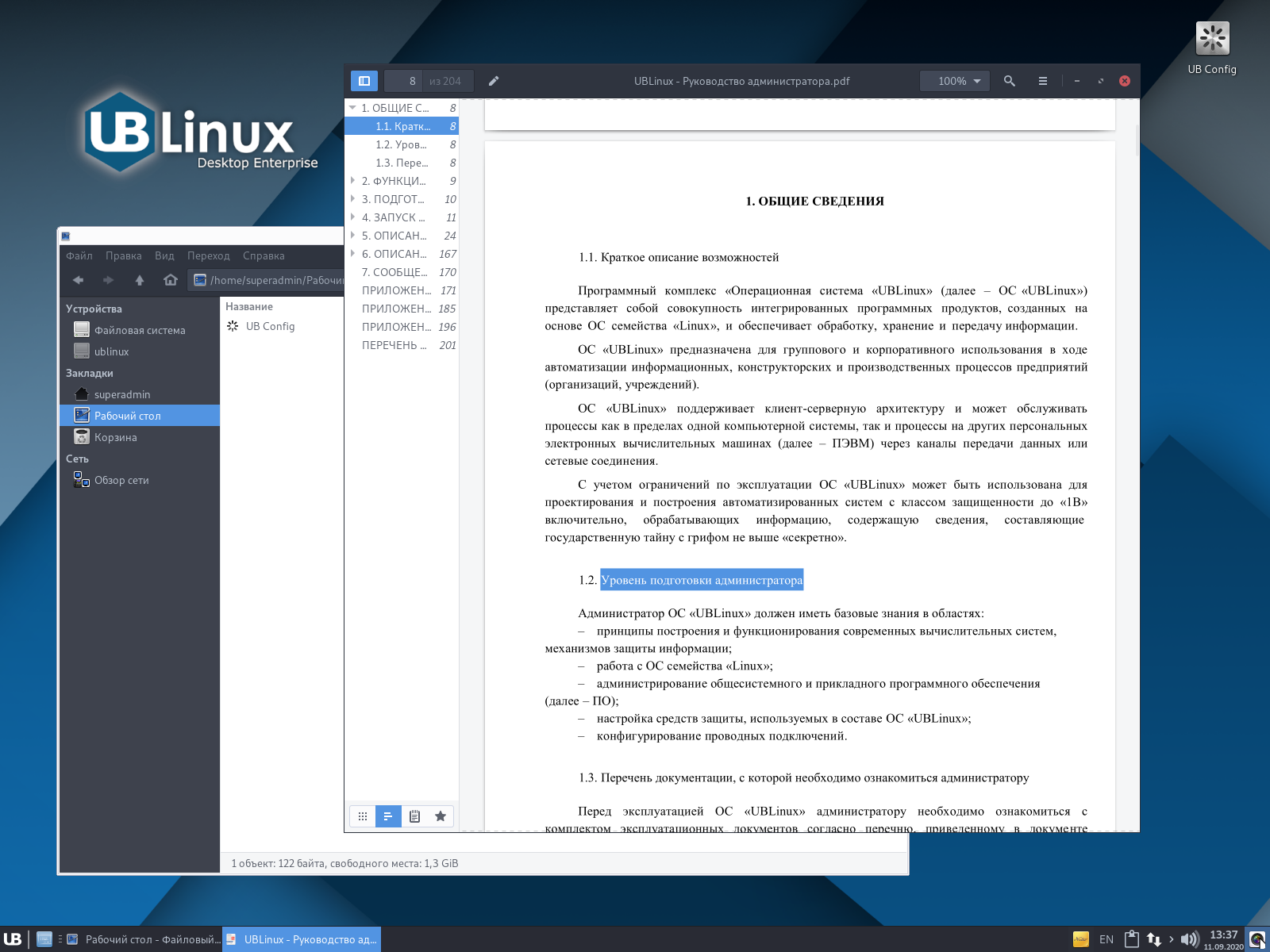Viewport: 1270px width, 952px height.
Task: Open UB Config desktop shortcut icon
Action: tap(1212, 48)
